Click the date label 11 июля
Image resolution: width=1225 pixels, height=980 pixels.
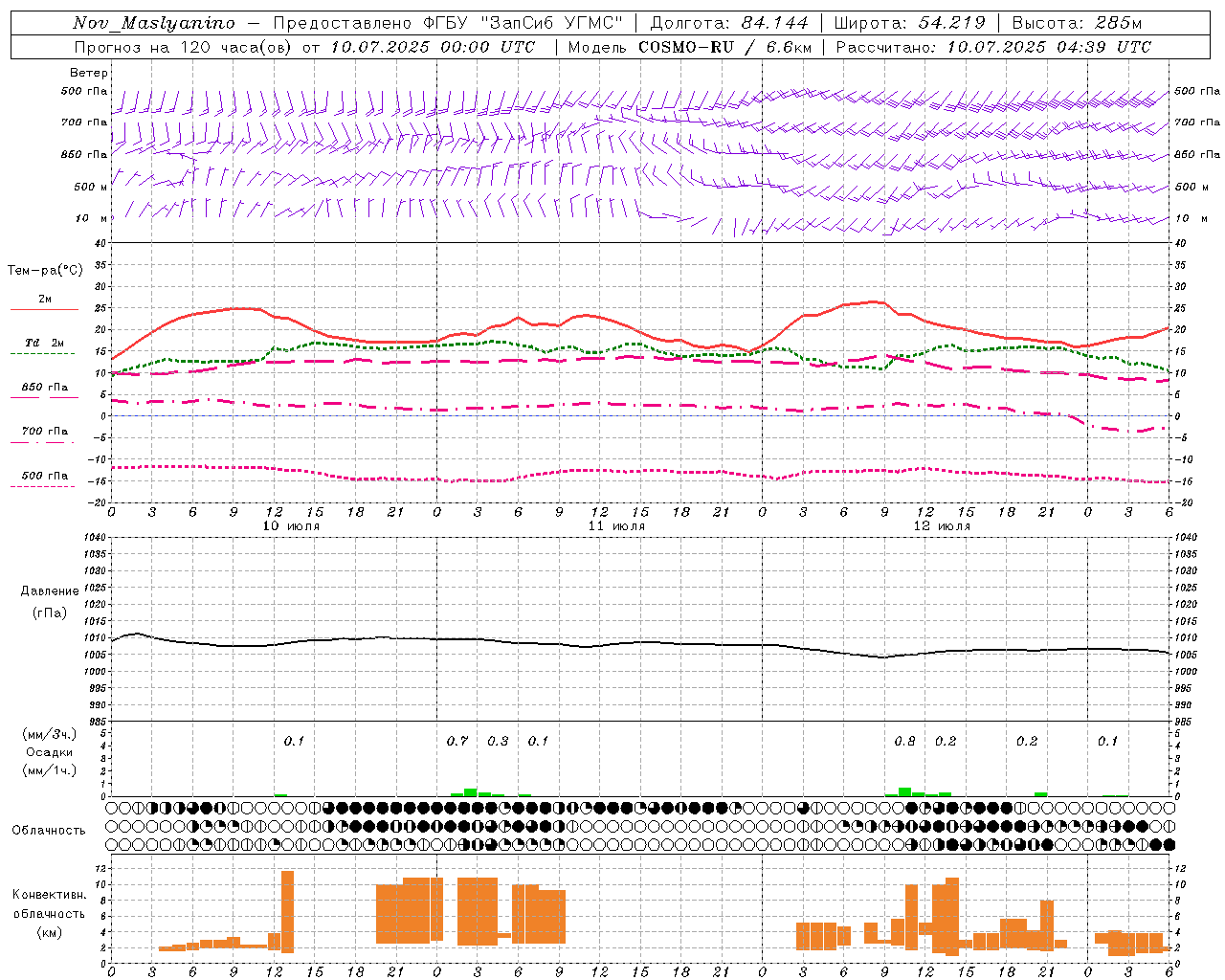[x=617, y=525]
